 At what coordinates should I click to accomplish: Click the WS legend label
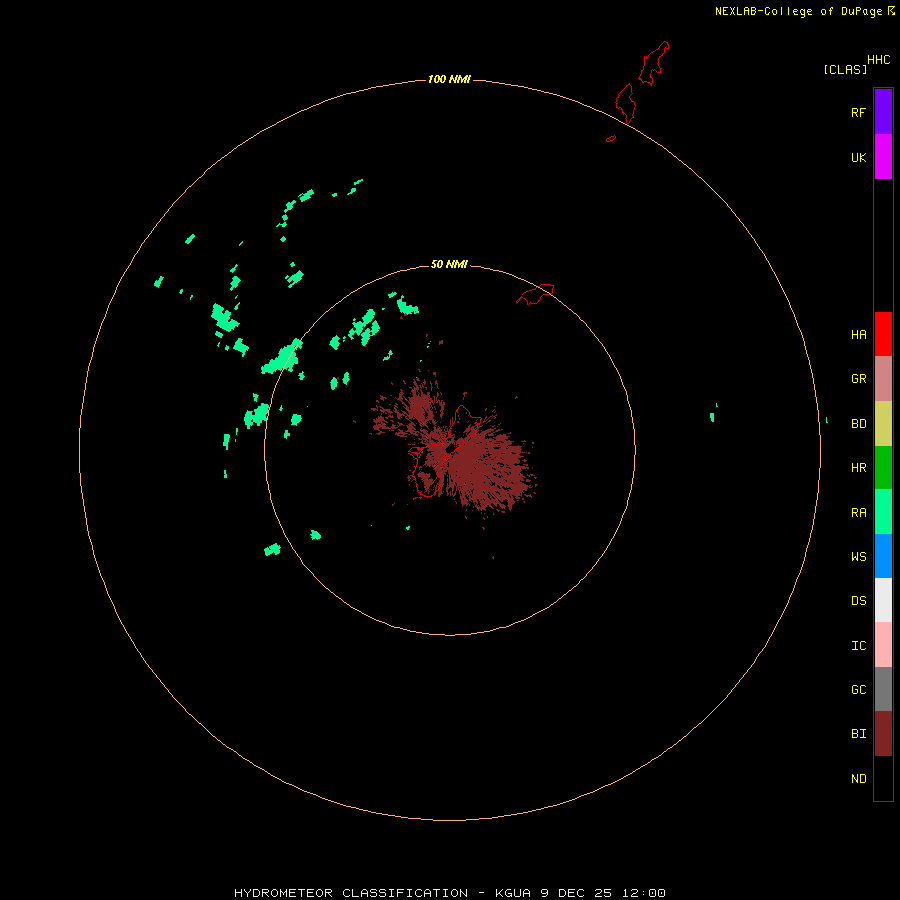tap(858, 556)
